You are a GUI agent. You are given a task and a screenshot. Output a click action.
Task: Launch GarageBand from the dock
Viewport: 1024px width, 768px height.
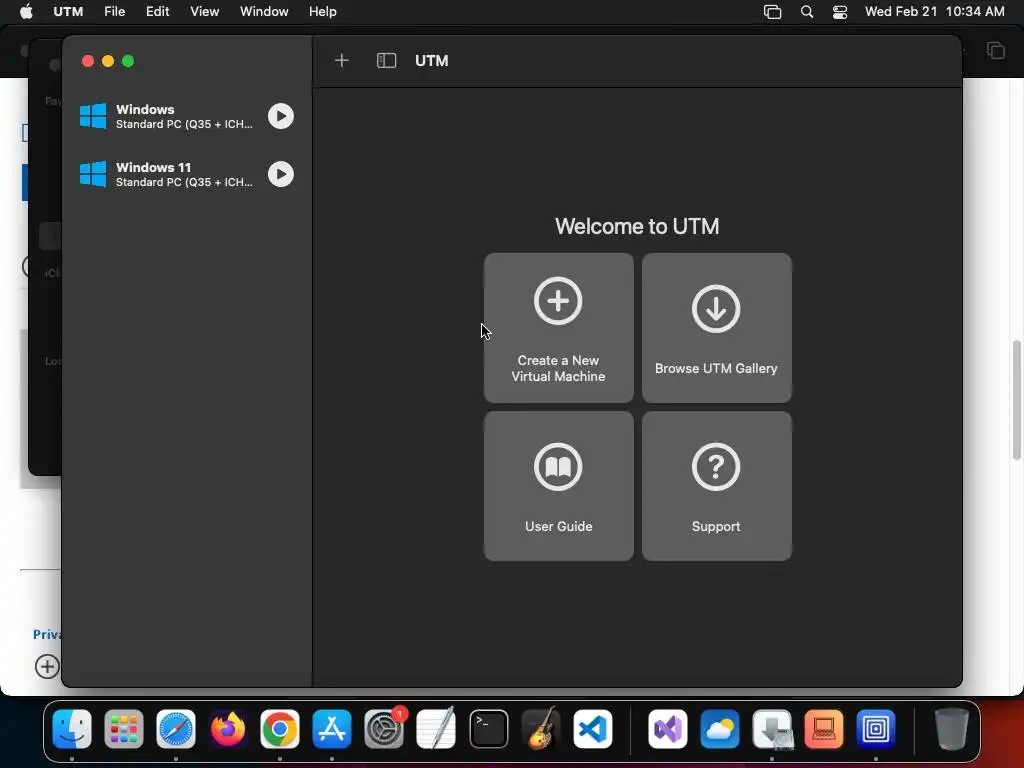point(541,729)
